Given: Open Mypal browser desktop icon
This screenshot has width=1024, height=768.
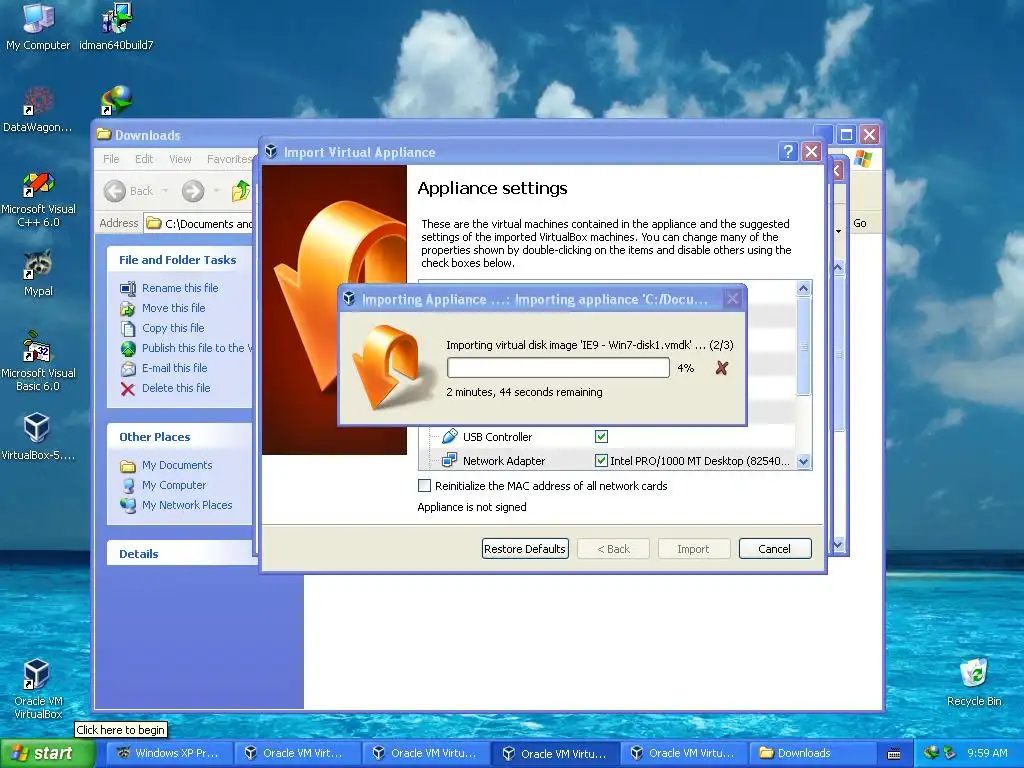Looking at the screenshot, I should (x=38, y=274).
